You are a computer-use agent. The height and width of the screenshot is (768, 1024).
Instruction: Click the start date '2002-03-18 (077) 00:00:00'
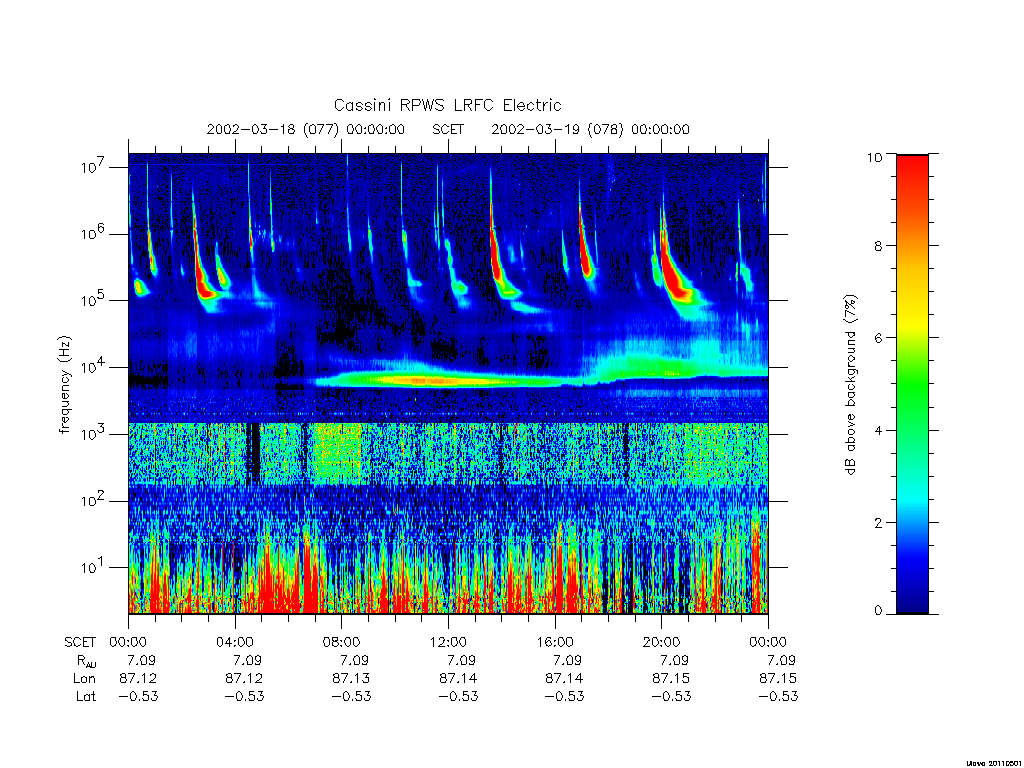point(306,129)
